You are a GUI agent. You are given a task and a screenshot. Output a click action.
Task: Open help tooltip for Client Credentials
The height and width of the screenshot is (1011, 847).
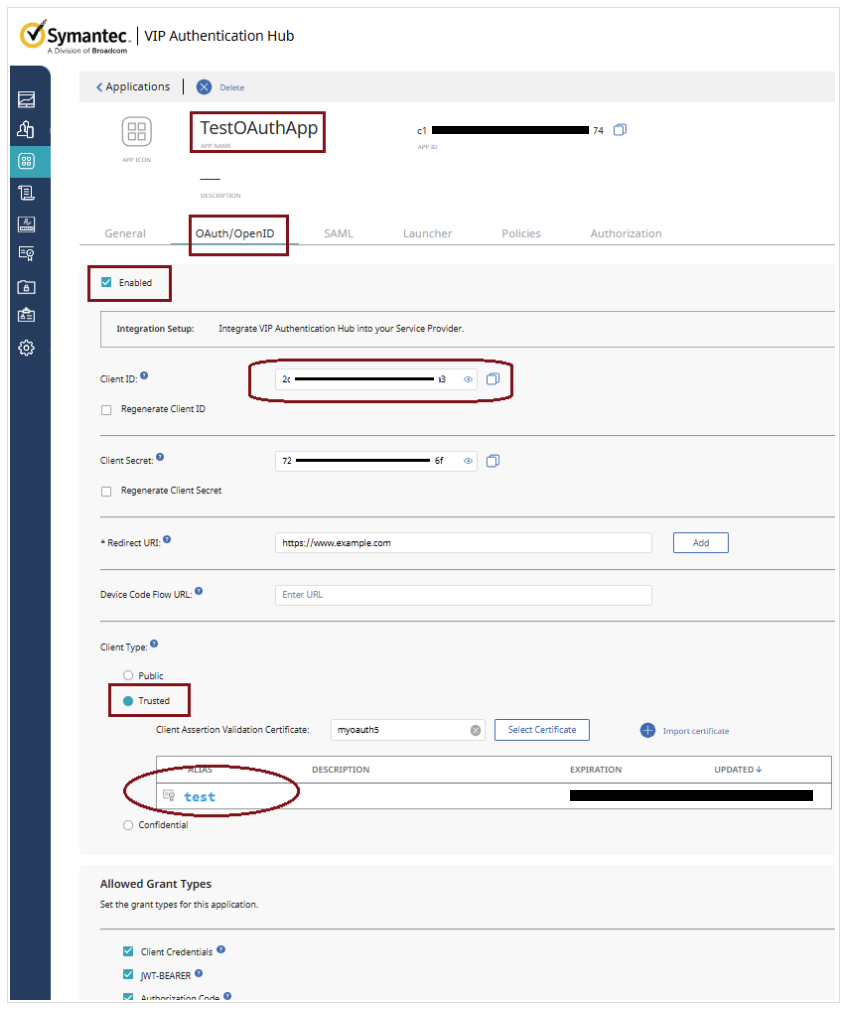click(221, 949)
